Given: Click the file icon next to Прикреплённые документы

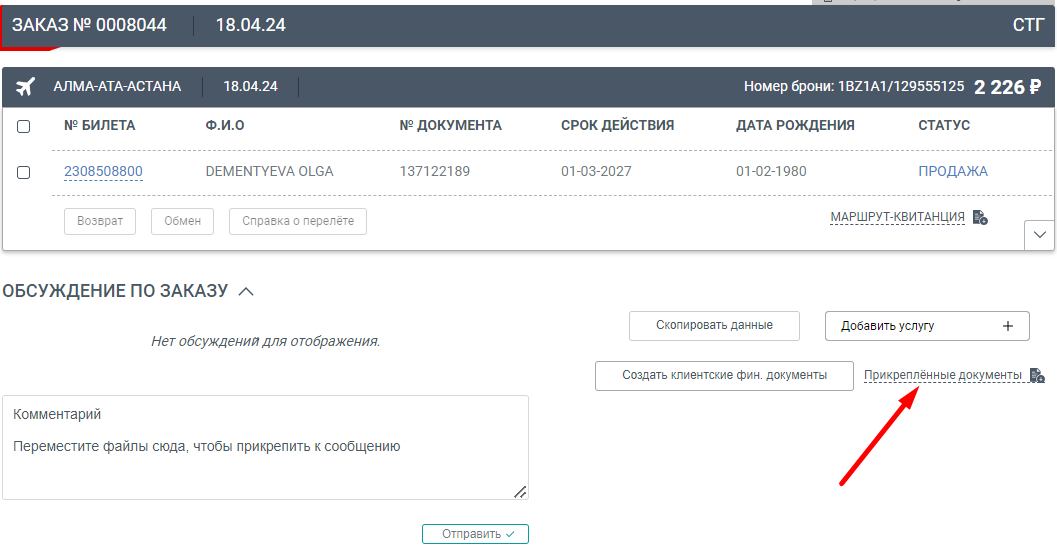Looking at the screenshot, I should [1037, 376].
